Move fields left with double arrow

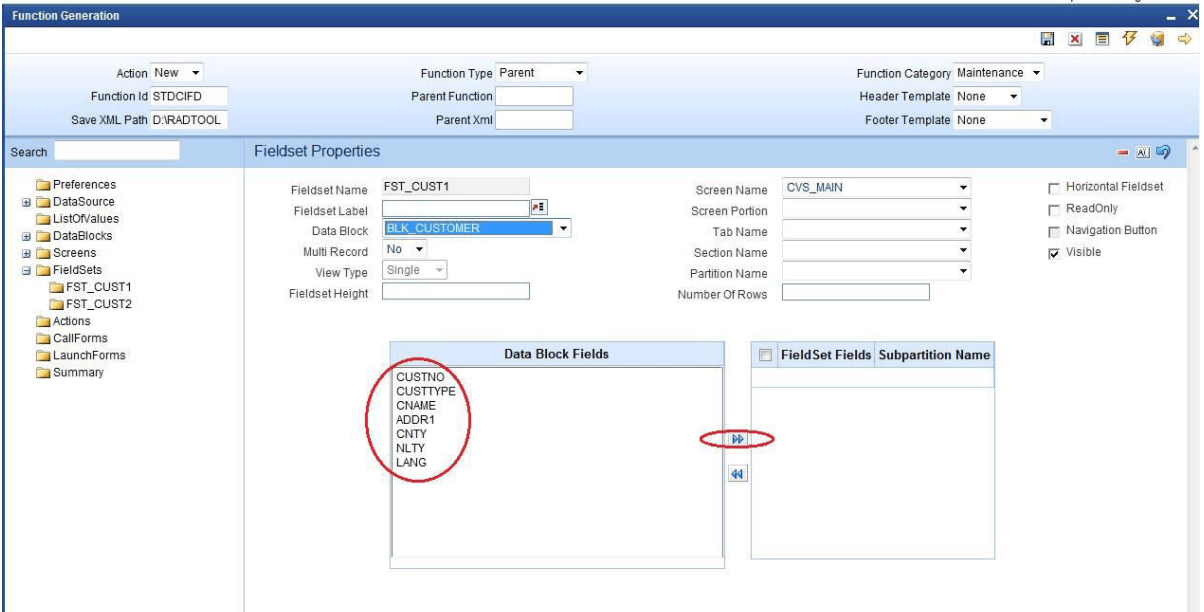click(x=738, y=475)
